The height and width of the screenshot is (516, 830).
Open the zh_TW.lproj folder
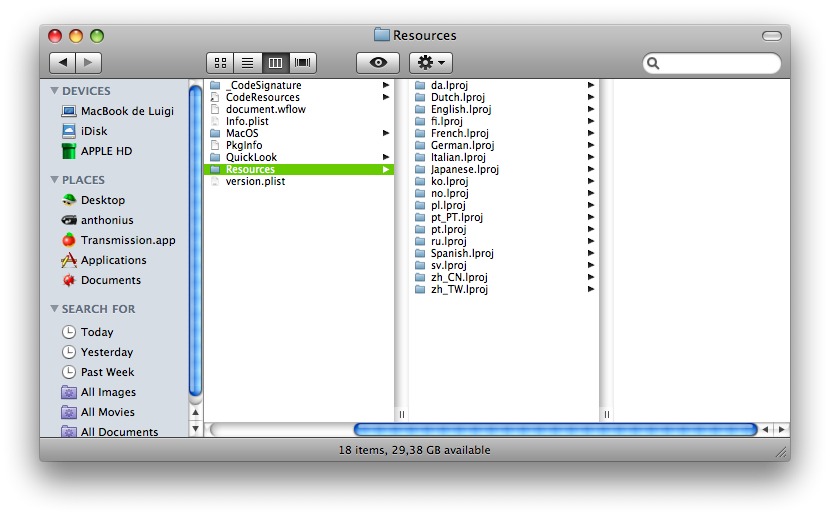pos(504,289)
